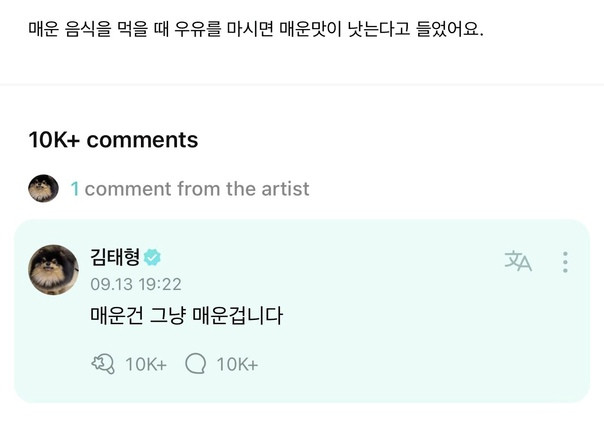This screenshot has width=604, height=421.
Task: Click the teal number 1 in the artist comment line
Action: coord(75,188)
